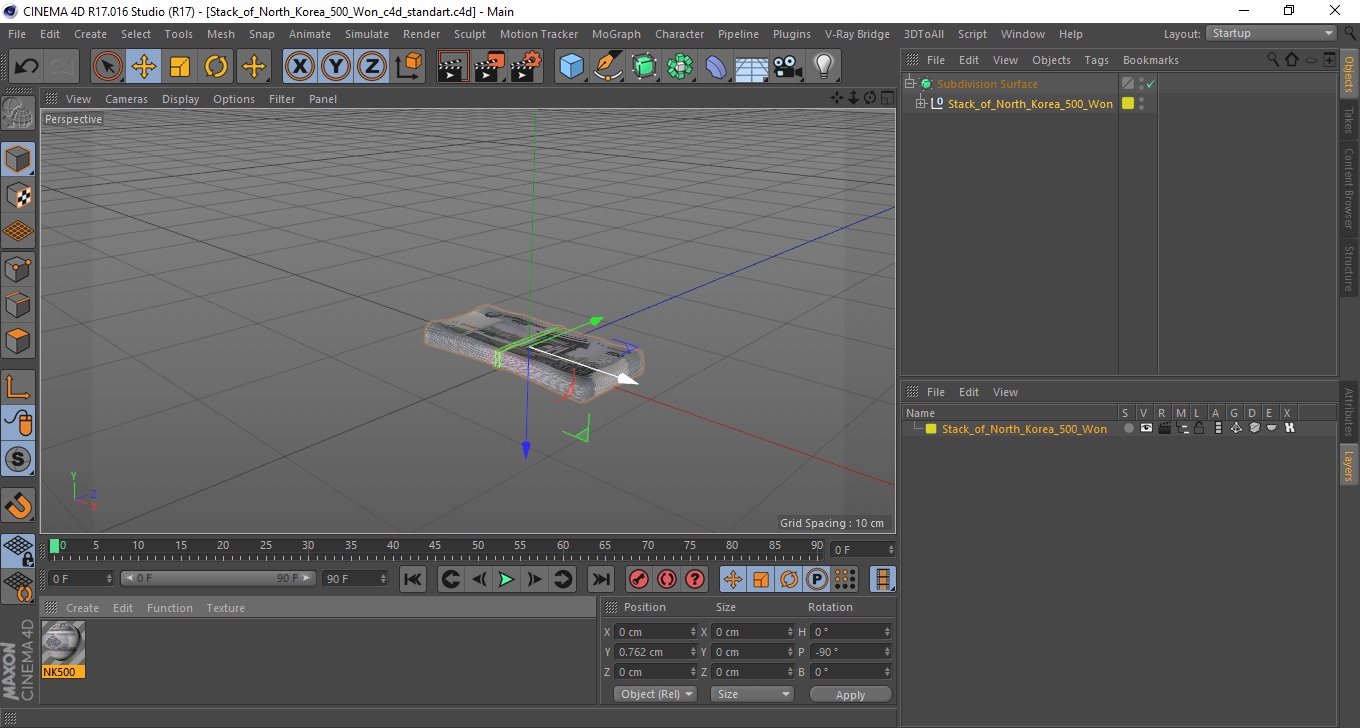Open the Deformer objects icon

716,67
